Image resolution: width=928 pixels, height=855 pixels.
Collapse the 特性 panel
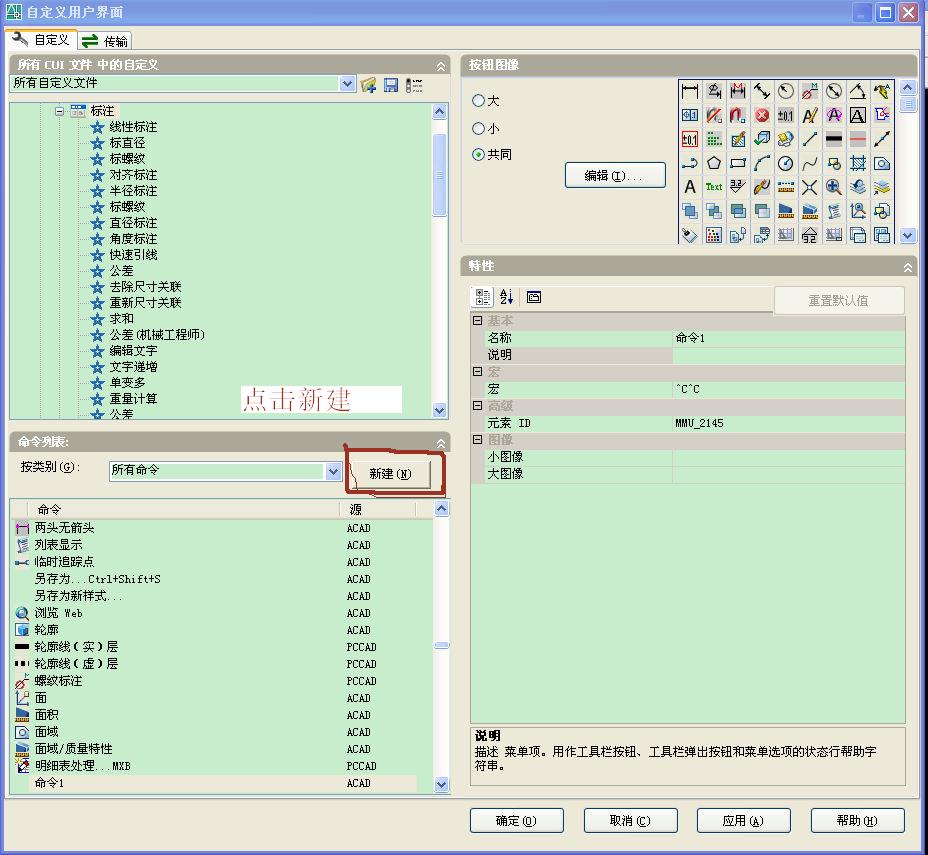coord(908,267)
